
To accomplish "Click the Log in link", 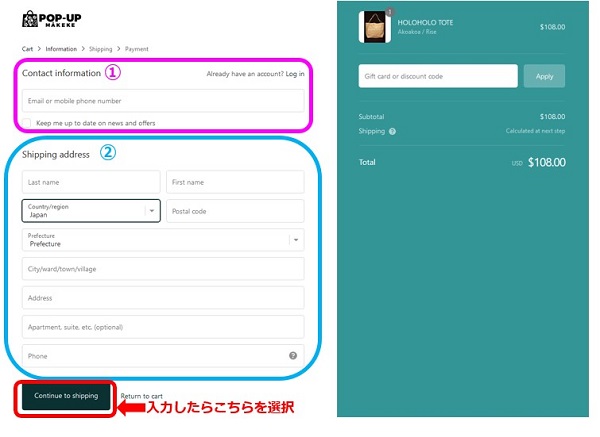I will pos(295,74).
